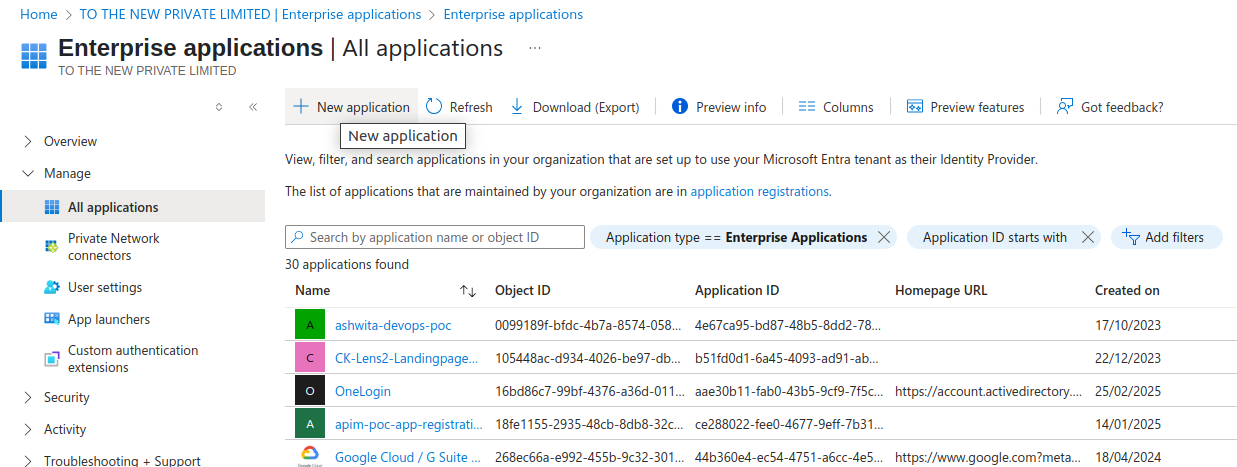Image resolution: width=1237 pixels, height=467 pixels.
Task: Click the Refresh circular arrow icon
Action: [434, 107]
